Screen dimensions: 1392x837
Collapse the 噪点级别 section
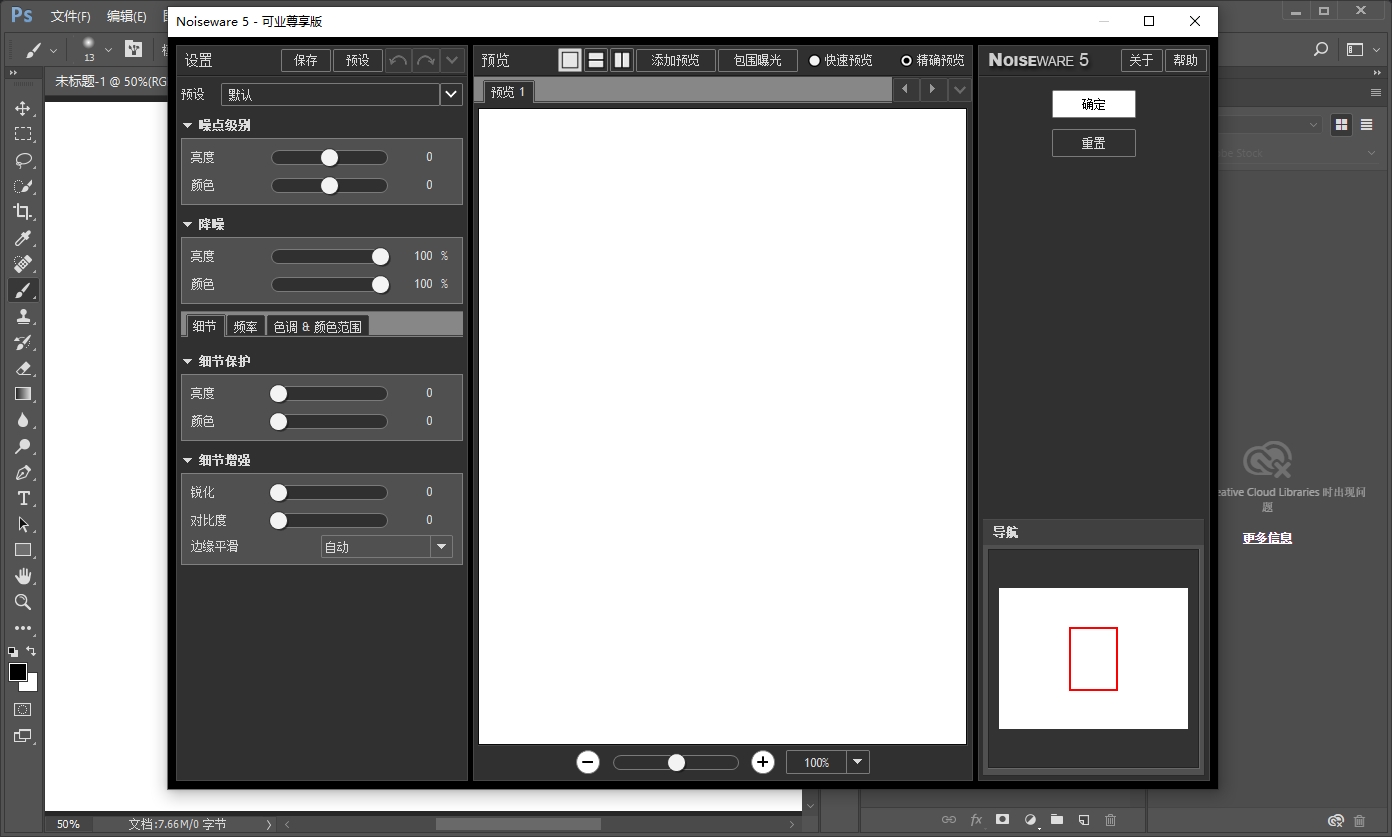[188, 125]
